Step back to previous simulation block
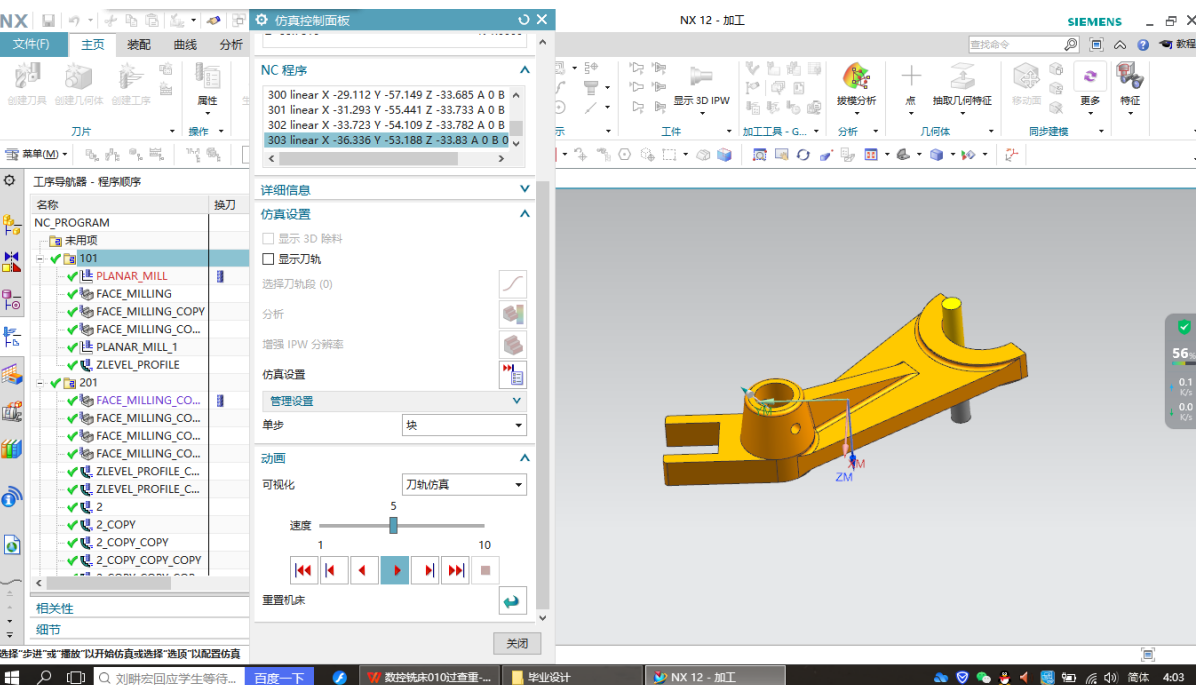This screenshot has height=685, width=1196. (333, 571)
